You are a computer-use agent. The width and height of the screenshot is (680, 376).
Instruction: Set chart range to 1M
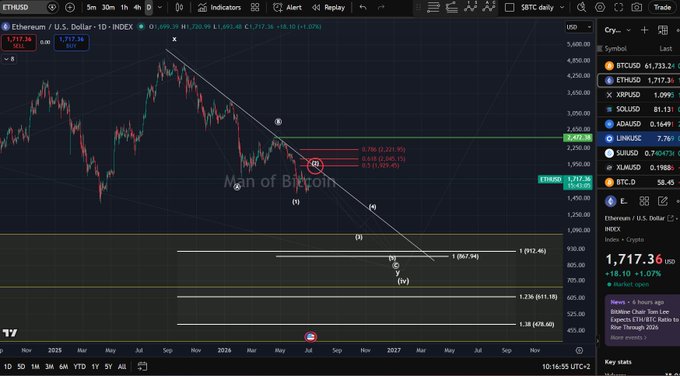(35, 367)
